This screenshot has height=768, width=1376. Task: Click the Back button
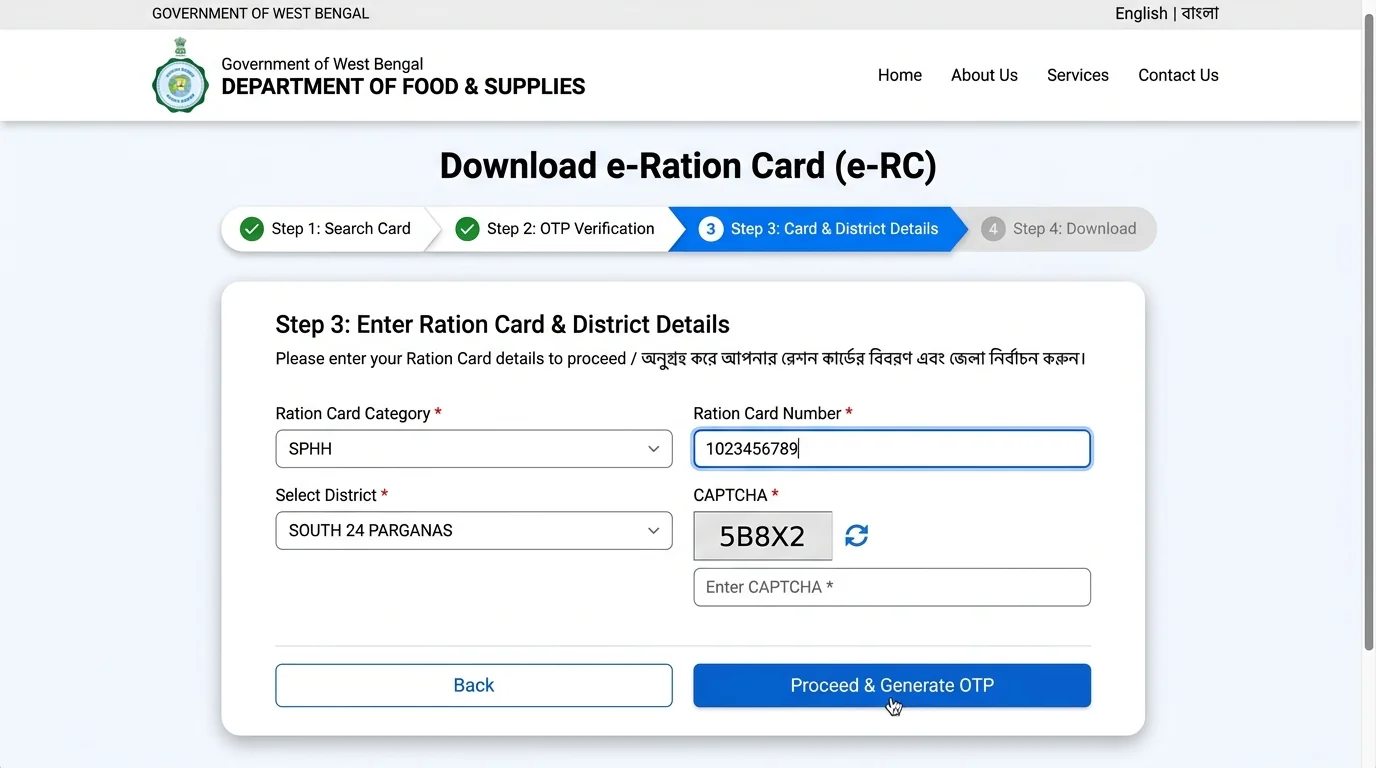(x=474, y=686)
